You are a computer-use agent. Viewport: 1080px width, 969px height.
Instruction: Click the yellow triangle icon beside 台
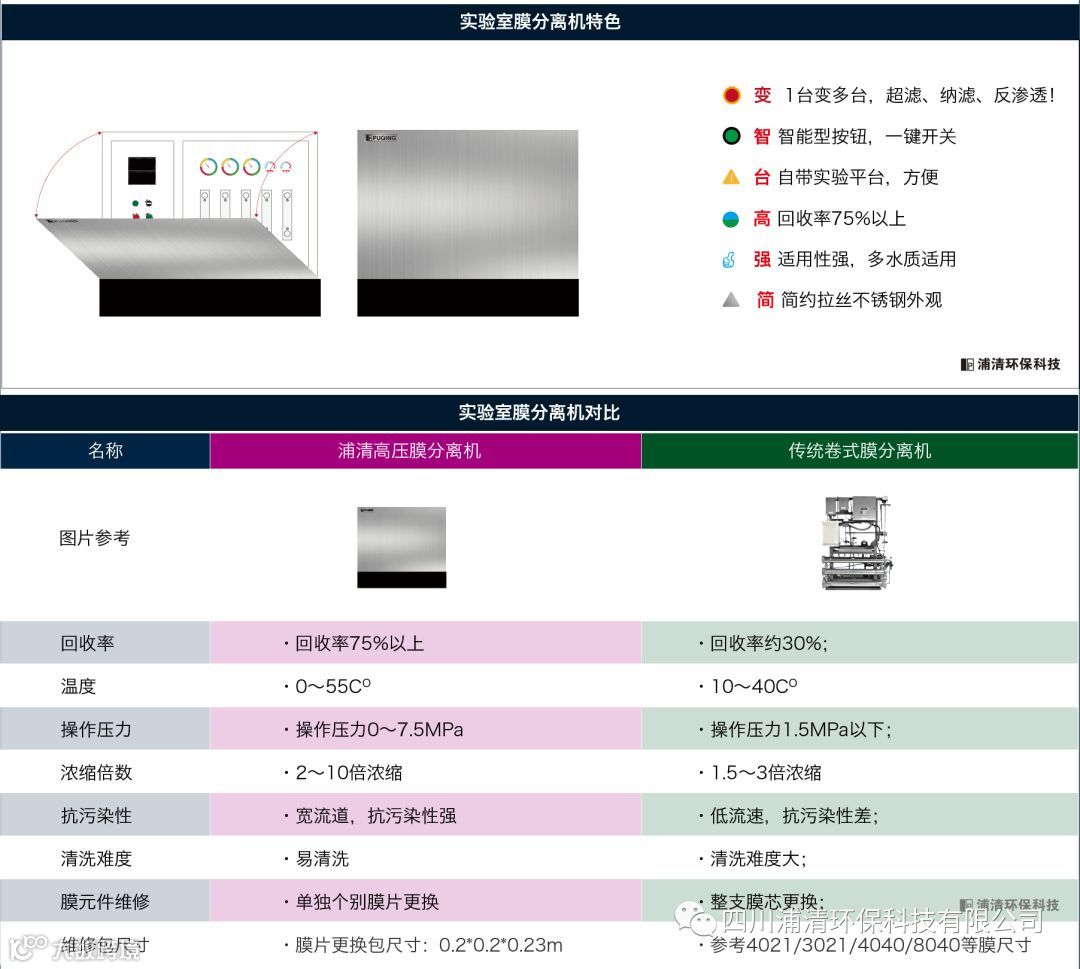pyautogui.click(x=731, y=177)
